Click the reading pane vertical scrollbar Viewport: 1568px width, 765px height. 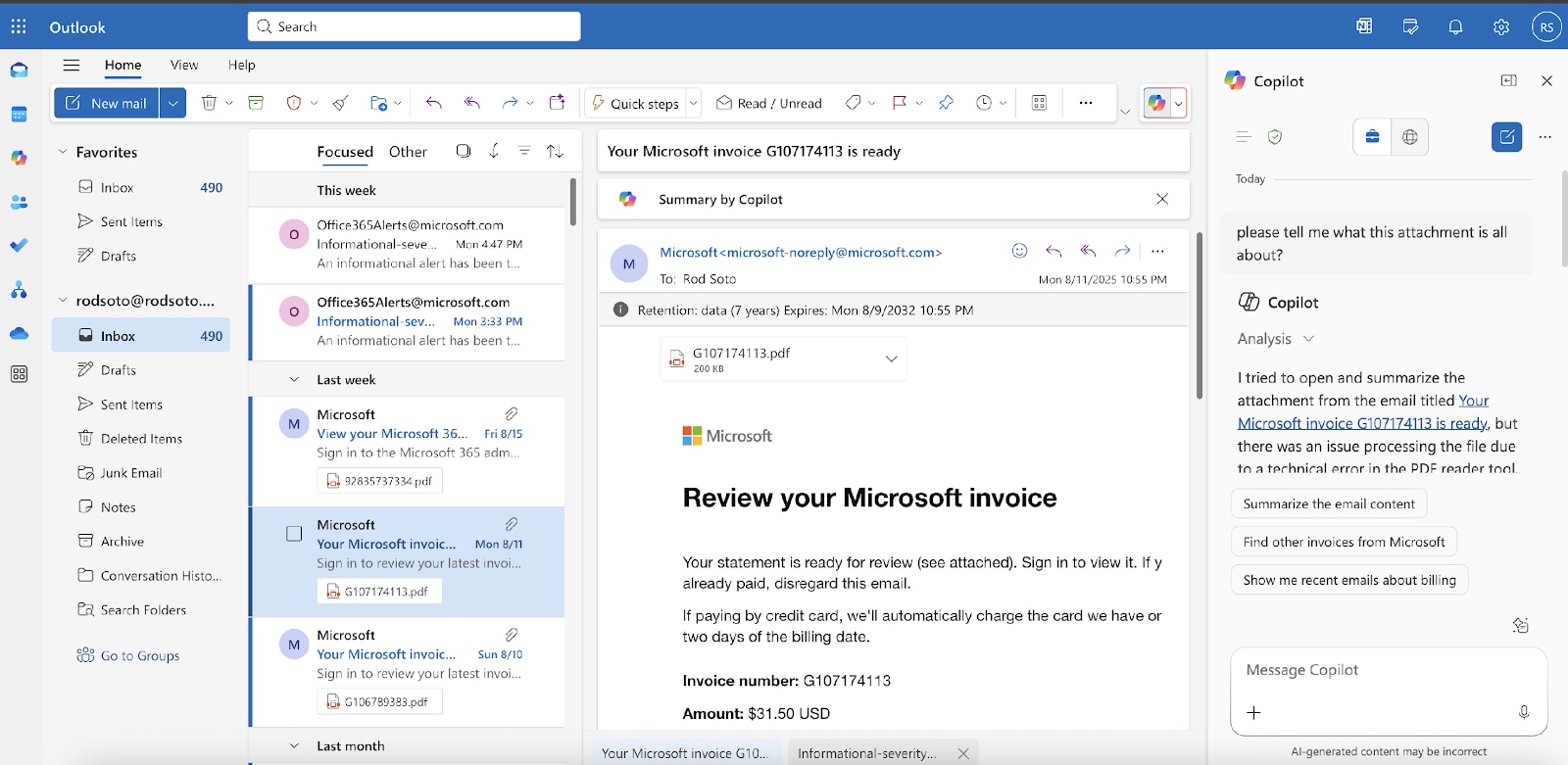(1199, 314)
